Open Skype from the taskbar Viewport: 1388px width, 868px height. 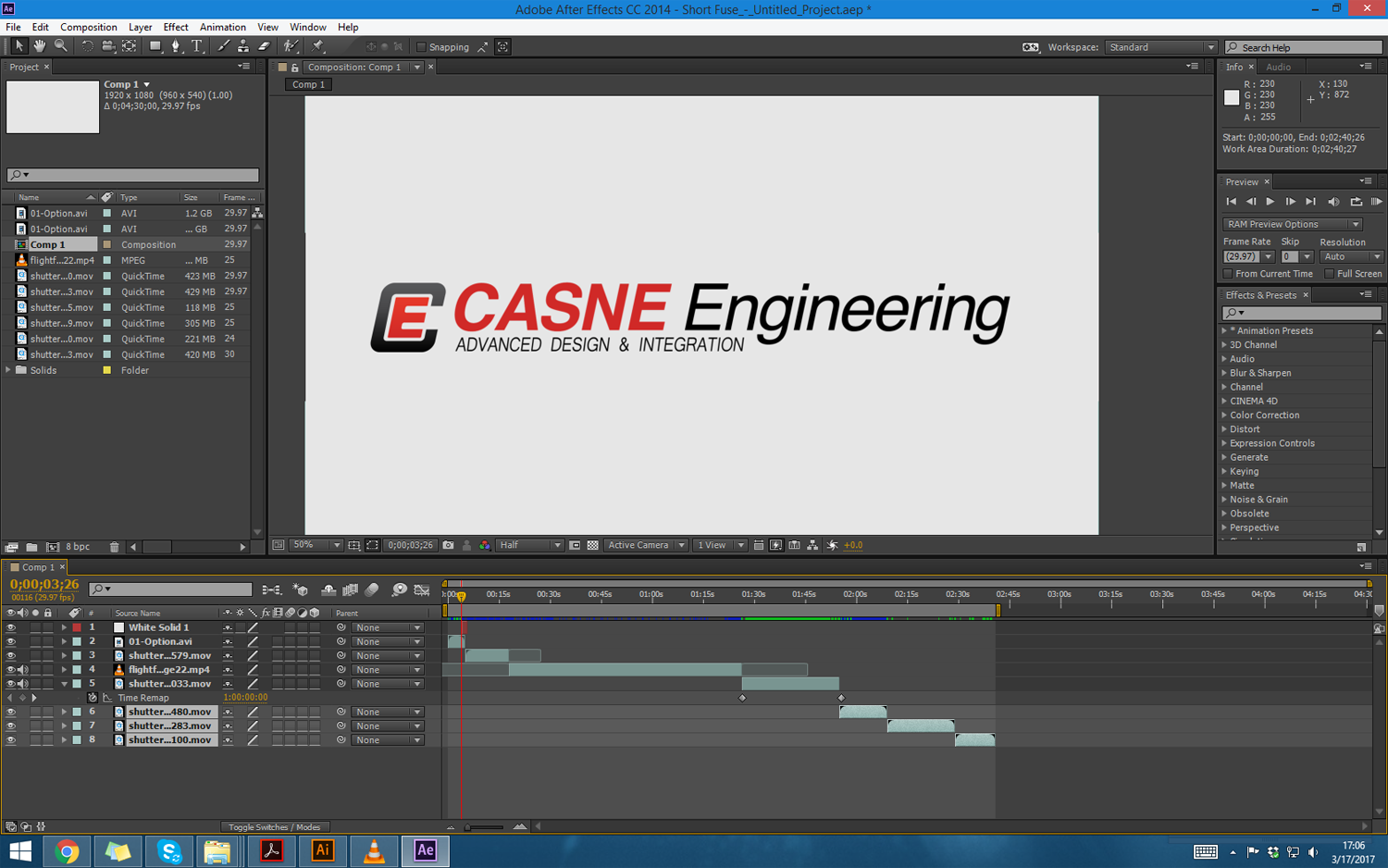(x=169, y=850)
